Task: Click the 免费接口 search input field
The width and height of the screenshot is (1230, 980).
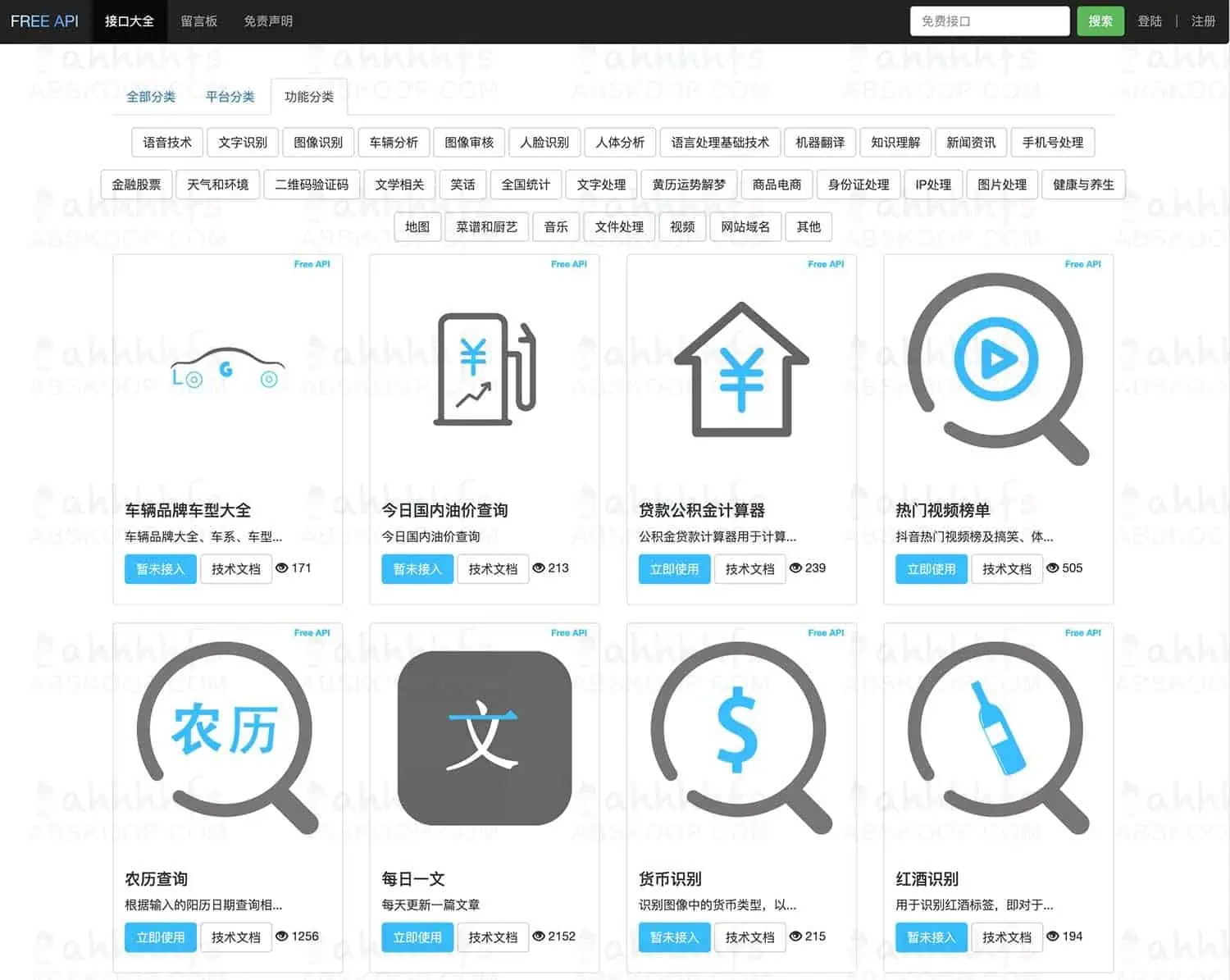Action: [x=989, y=21]
